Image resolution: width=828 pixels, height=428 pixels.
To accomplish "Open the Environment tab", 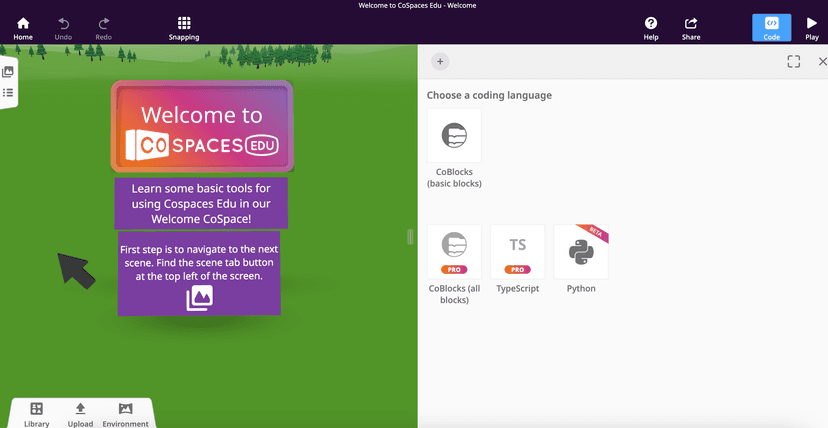I will tap(125, 414).
